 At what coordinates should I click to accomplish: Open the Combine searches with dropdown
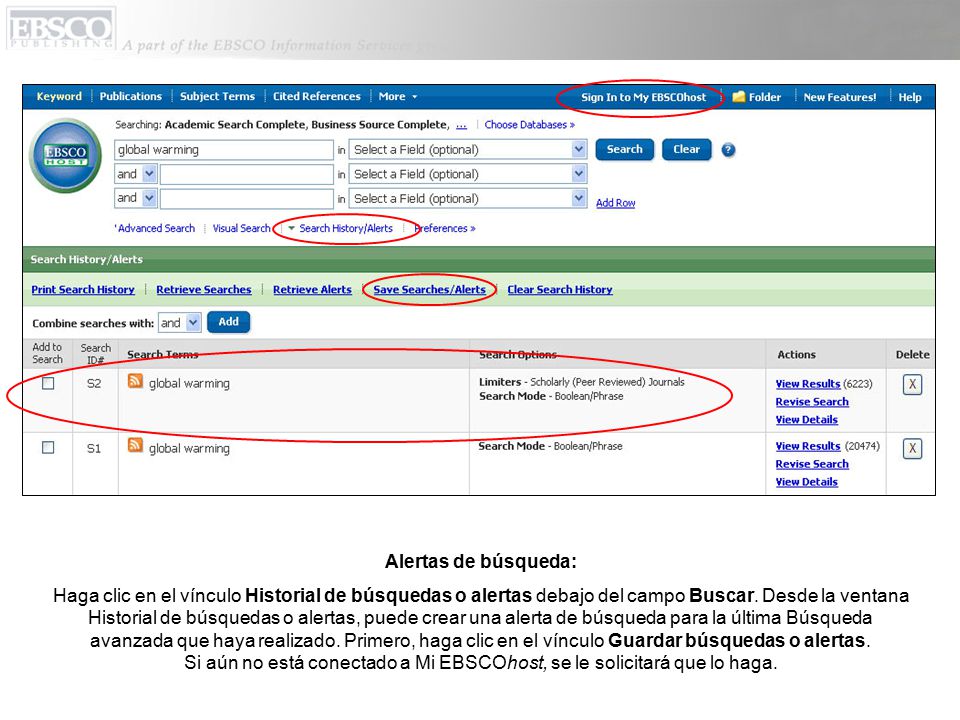(x=193, y=322)
